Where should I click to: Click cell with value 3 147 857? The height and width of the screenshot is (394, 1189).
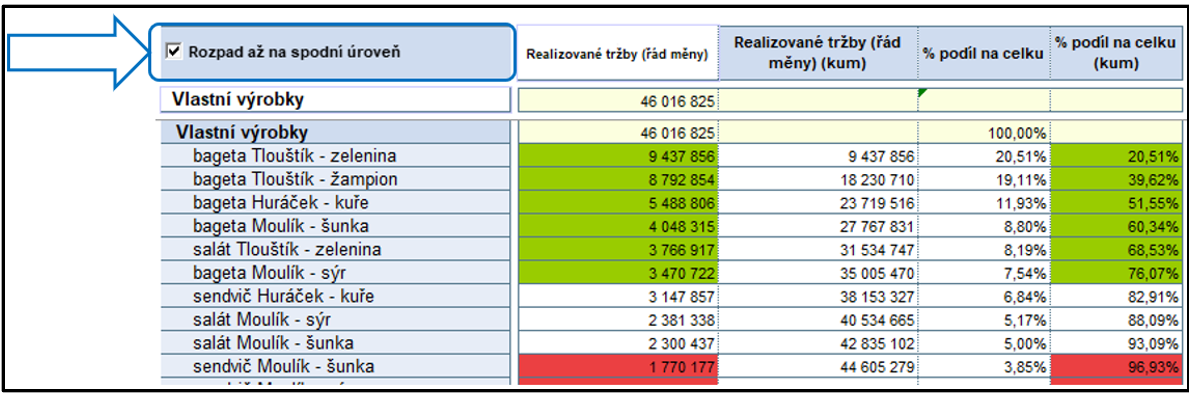tap(618, 296)
